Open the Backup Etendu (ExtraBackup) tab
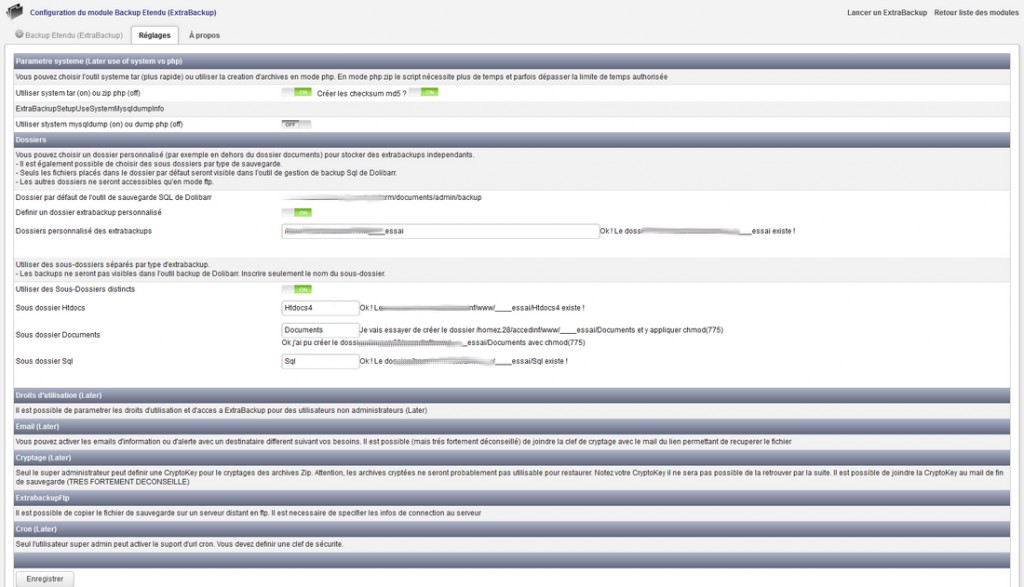 click(69, 35)
